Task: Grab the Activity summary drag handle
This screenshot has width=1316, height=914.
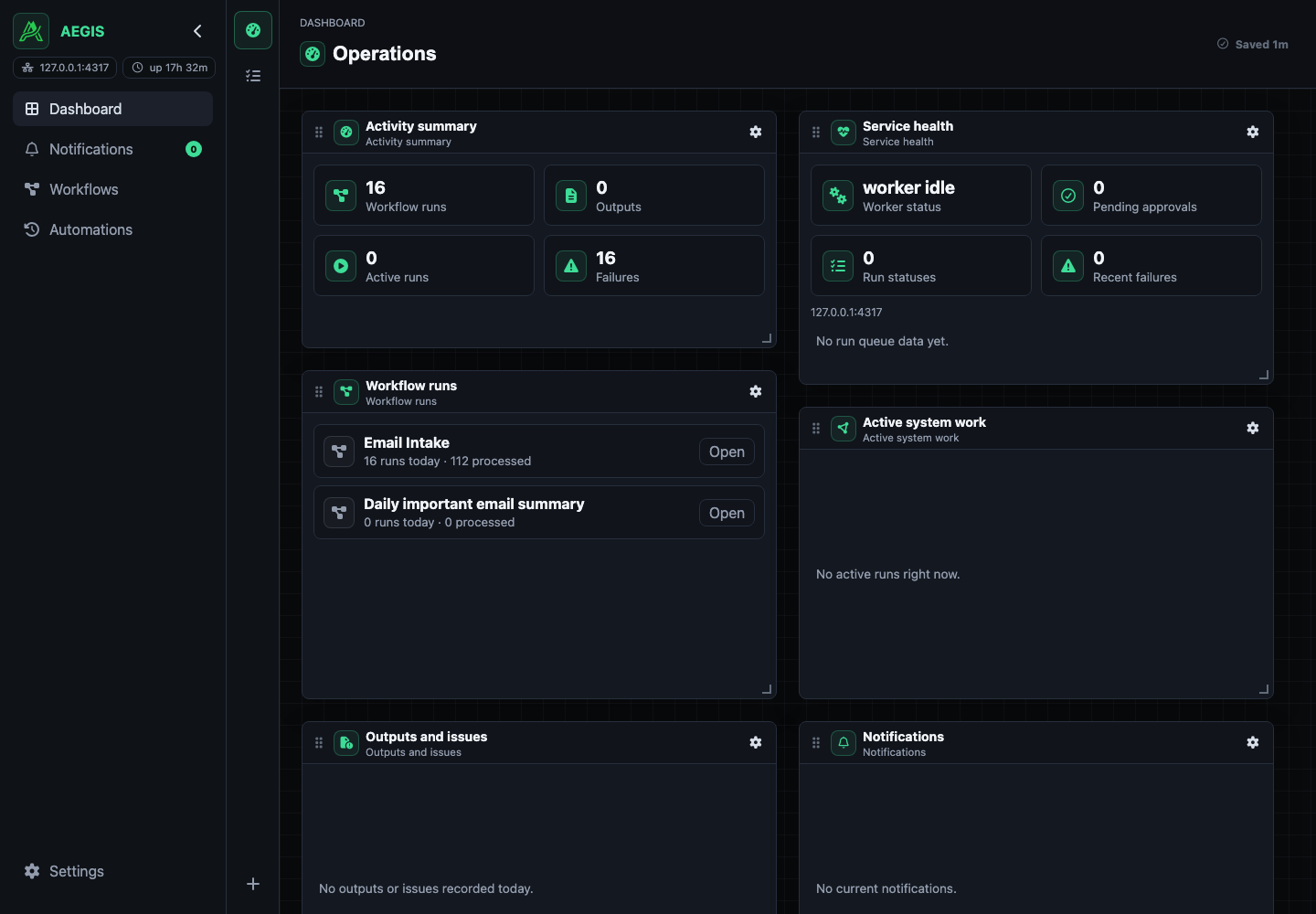Action: tap(319, 133)
